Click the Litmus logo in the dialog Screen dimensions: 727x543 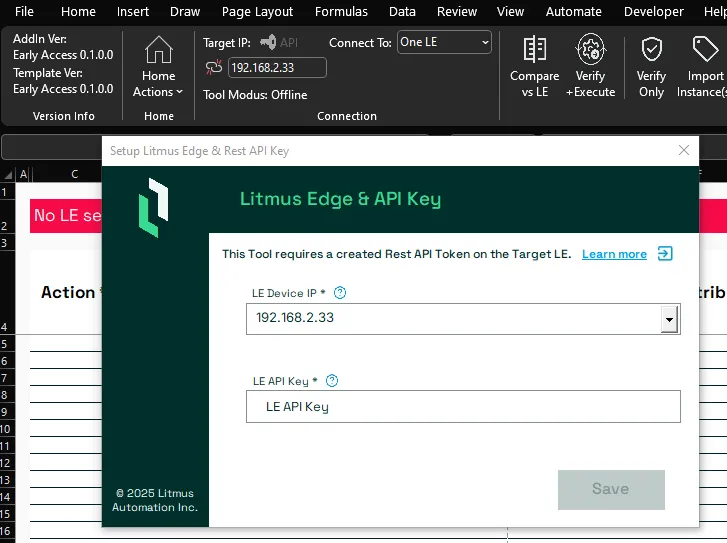(x=153, y=207)
